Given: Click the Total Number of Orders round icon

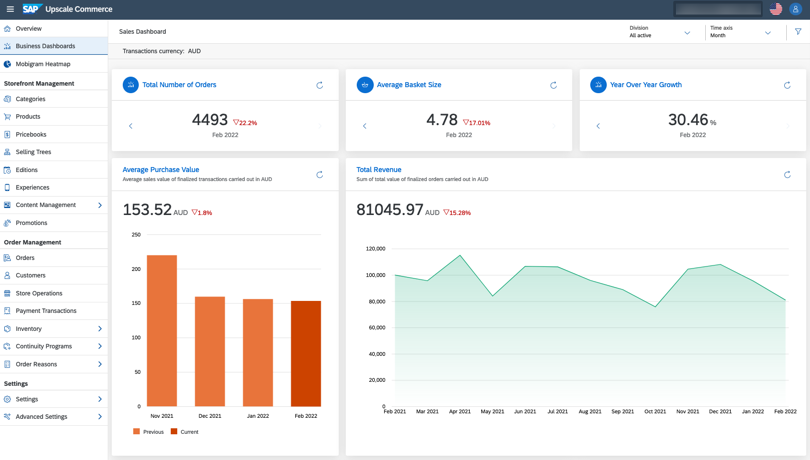Looking at the screenshot, I should pyautogui.click(x=131, y=85).
